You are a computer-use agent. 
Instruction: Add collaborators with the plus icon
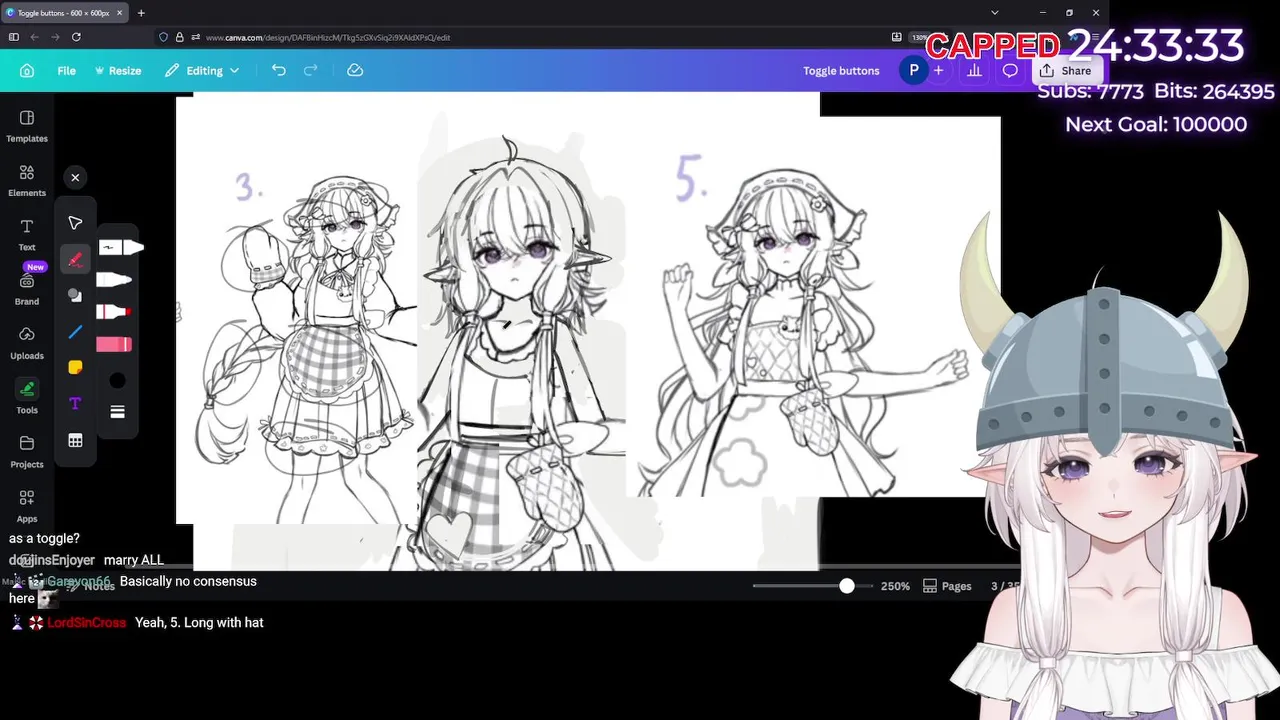[x=938, y=70]
